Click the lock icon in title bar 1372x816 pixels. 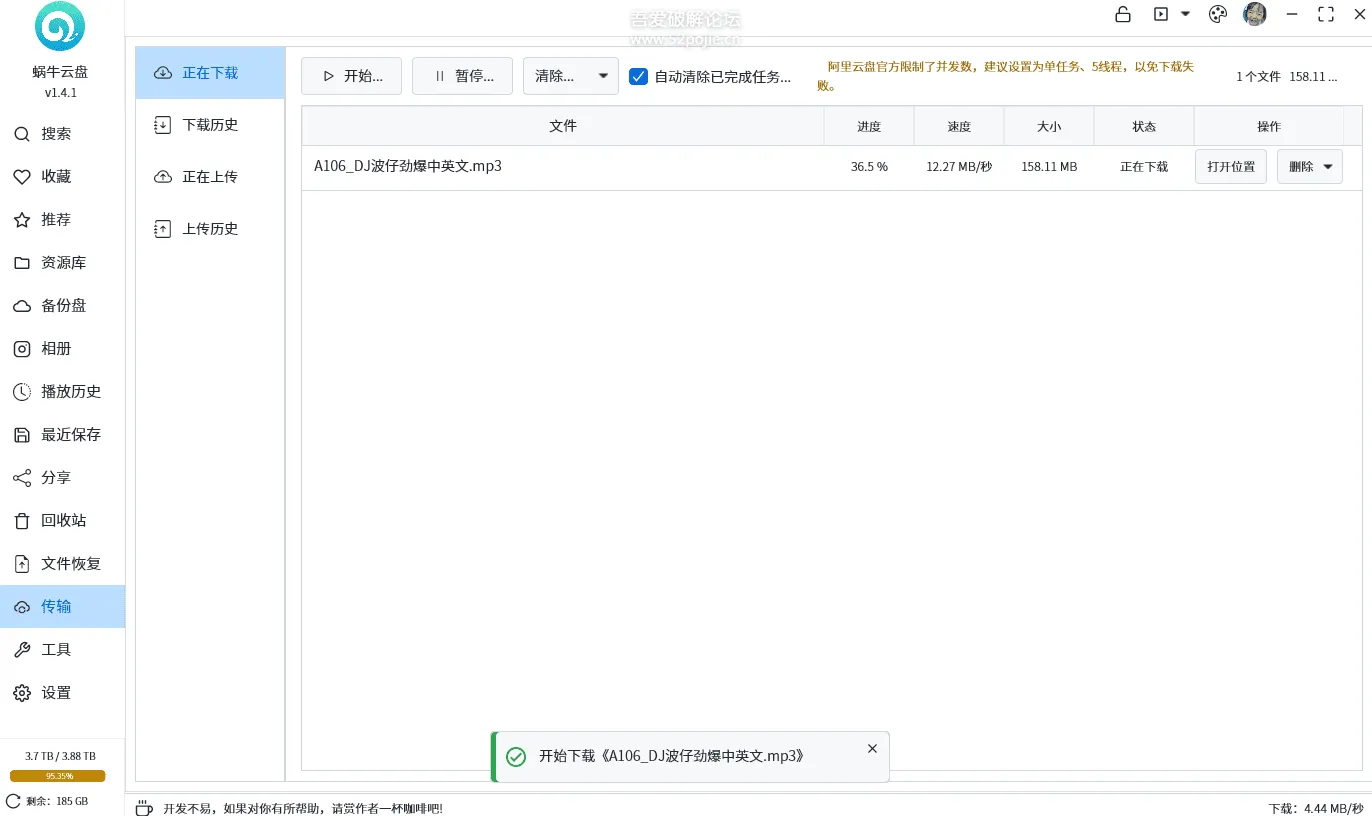1123,14
